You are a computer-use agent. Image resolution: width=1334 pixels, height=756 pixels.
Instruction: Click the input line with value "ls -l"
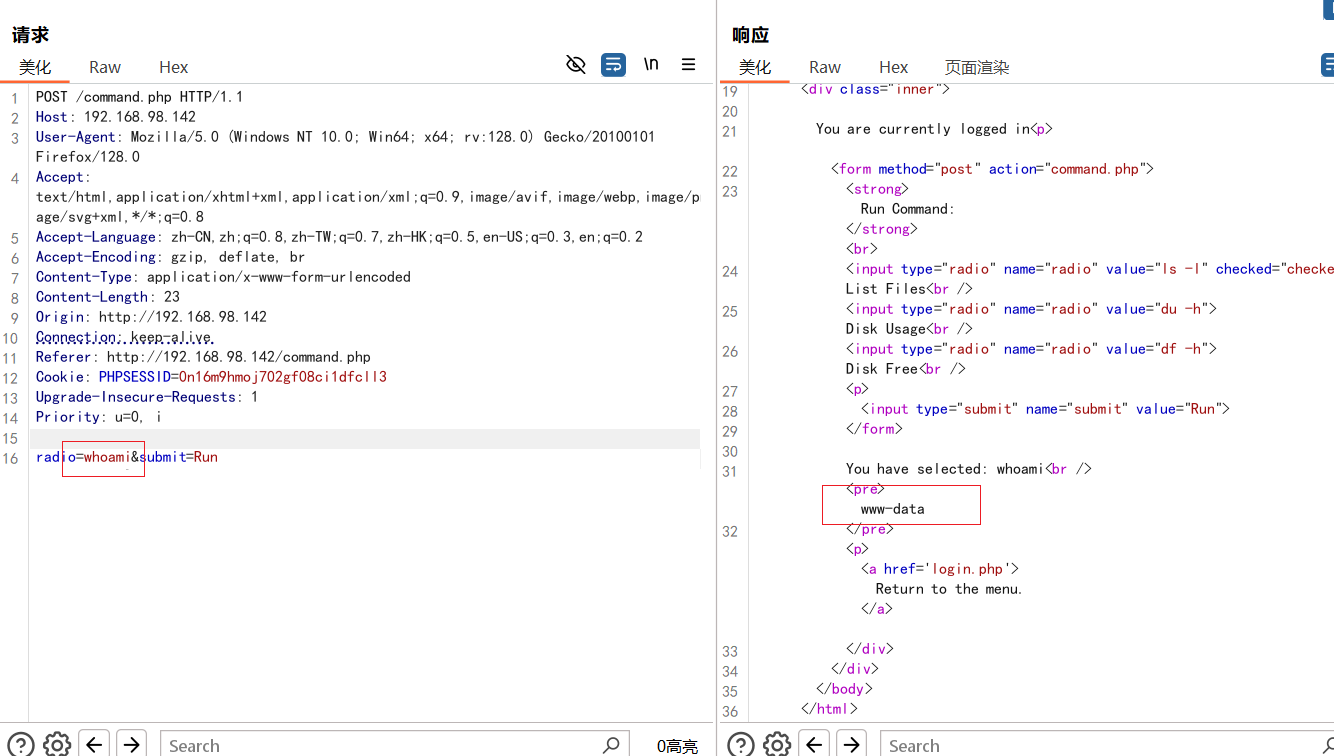pos(1089,269)
